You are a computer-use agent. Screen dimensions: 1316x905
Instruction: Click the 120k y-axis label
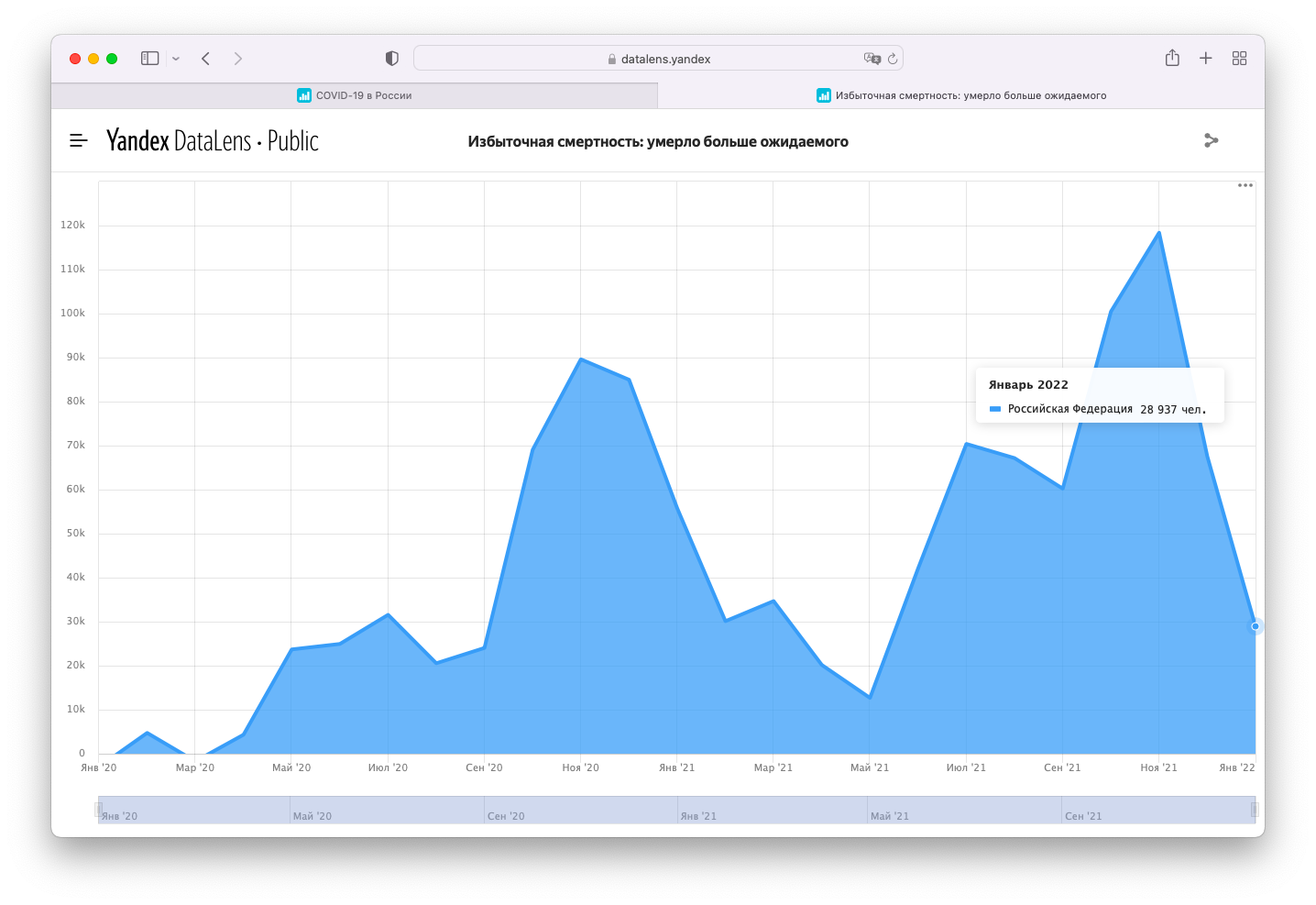72,225
